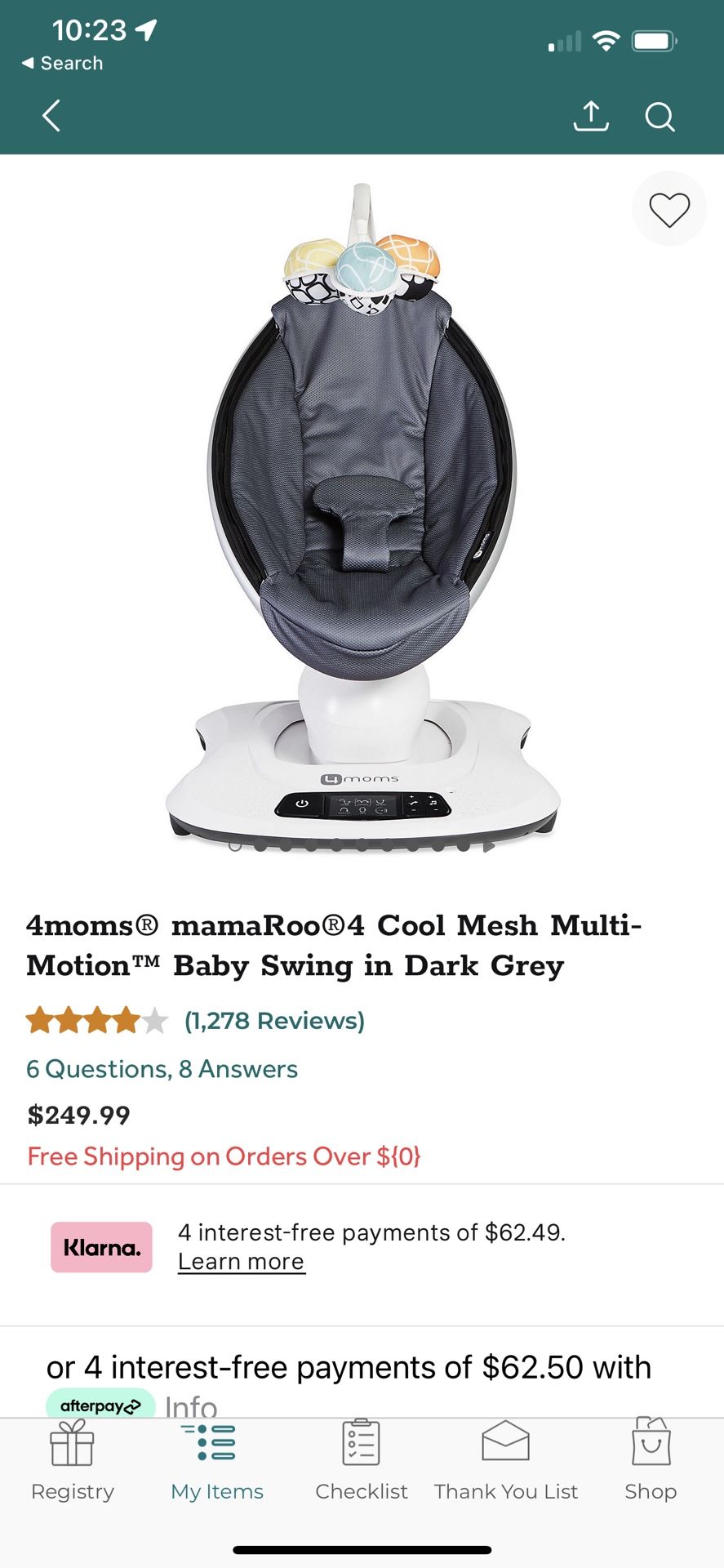Image resolution: width=724 pixels, height=1568 pixels.
Task: Open Afterpay Info link
Action: coord(191,1406)
